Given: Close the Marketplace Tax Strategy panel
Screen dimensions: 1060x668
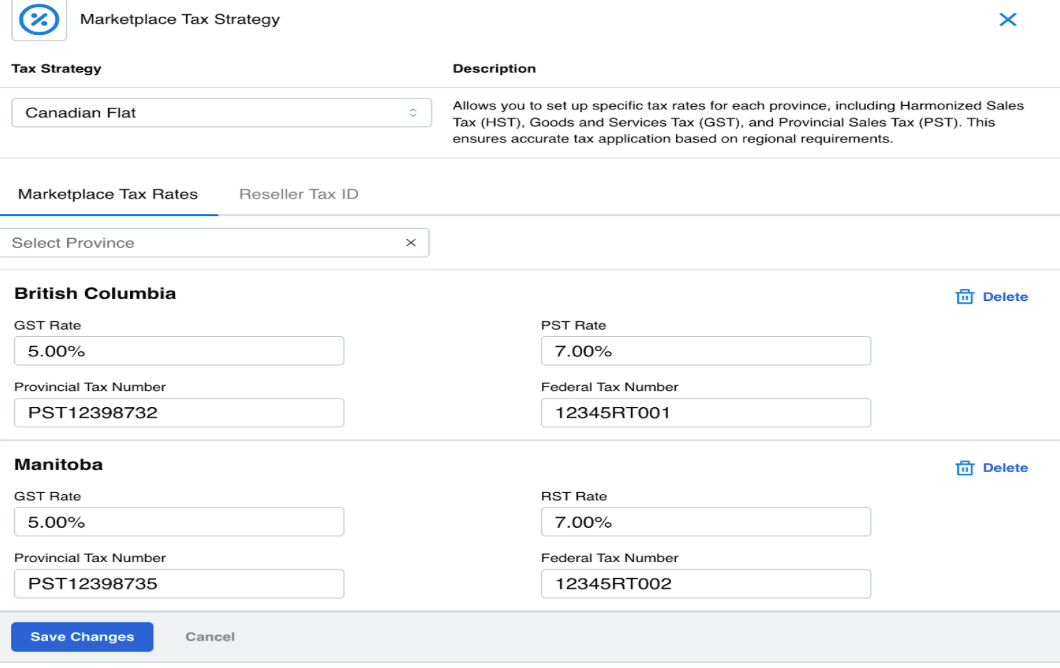Looking at the screenshot, I should (1007, 20).
